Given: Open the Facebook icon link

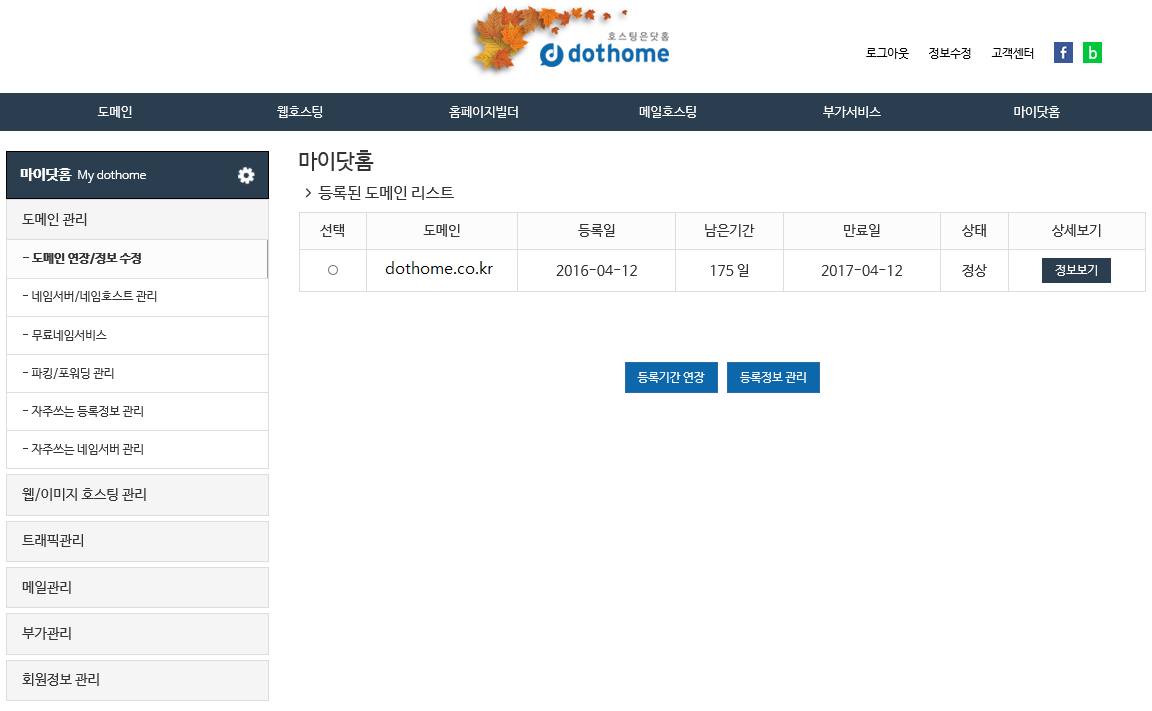Looking at the screenshot, I should pos(1063,52).
